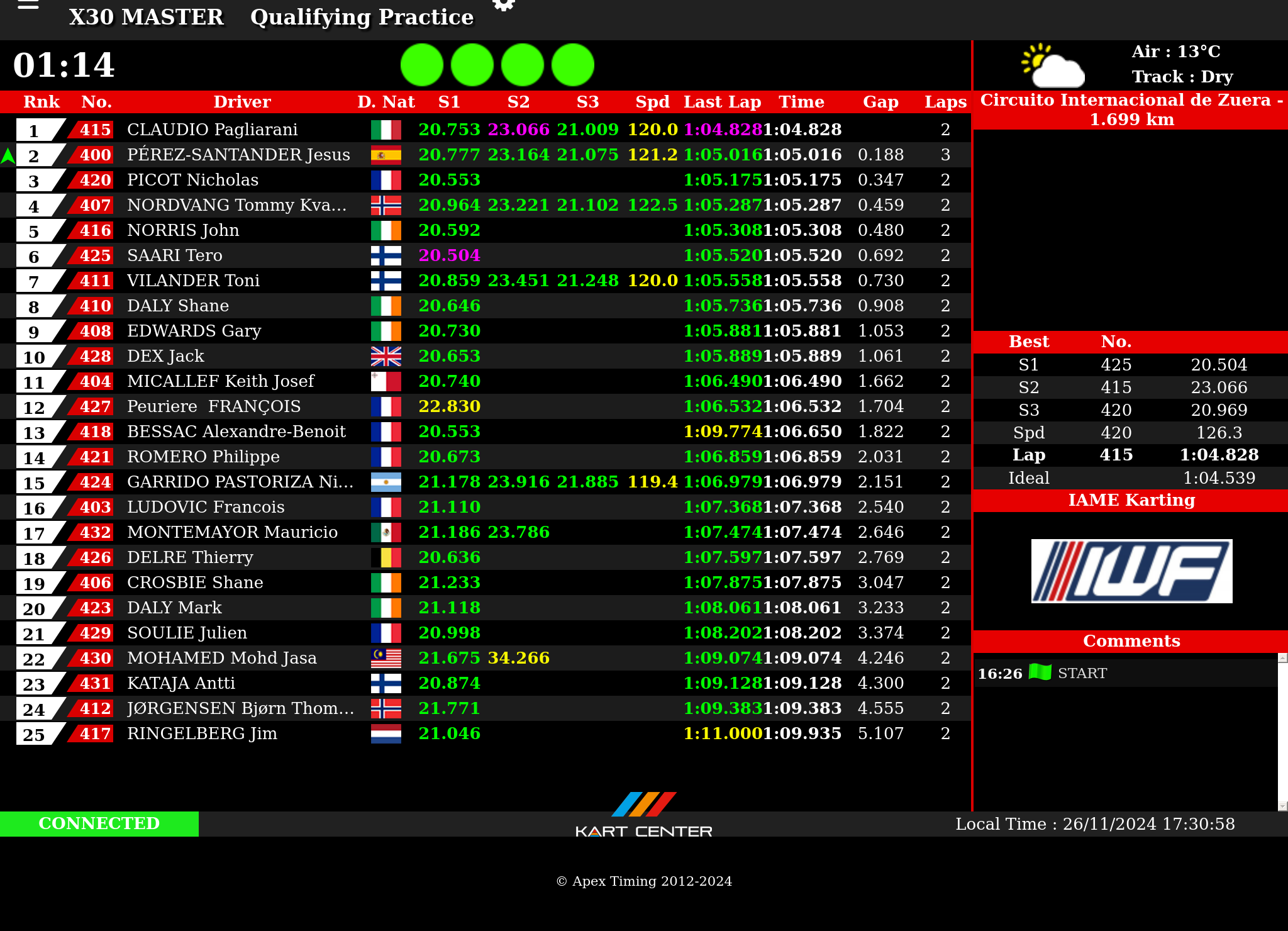Click Argentina flag for GARRIDO PASTORIZA
The width and height of the screenshot is (1288, 931).
pyautogui.click(x=386, y=482)
